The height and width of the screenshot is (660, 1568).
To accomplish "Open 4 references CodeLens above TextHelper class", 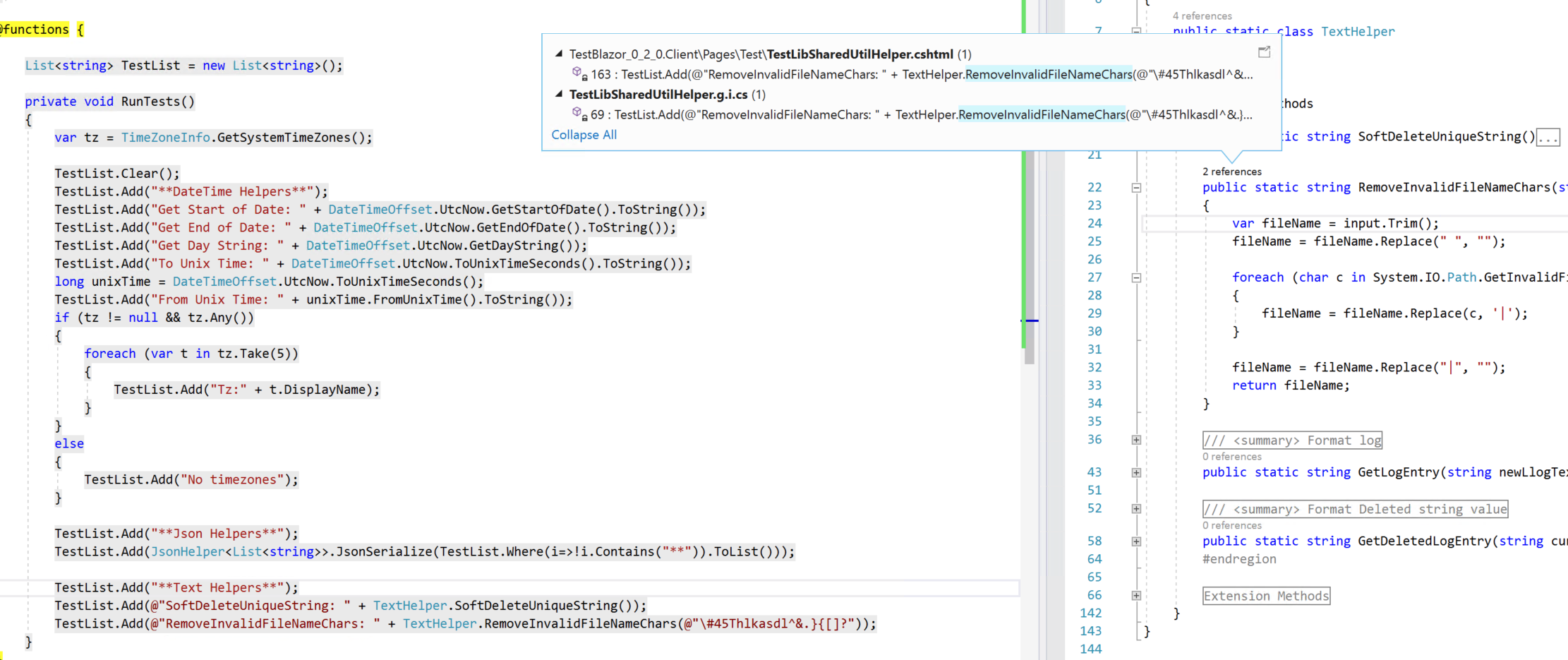I will tap(1203, 16).
